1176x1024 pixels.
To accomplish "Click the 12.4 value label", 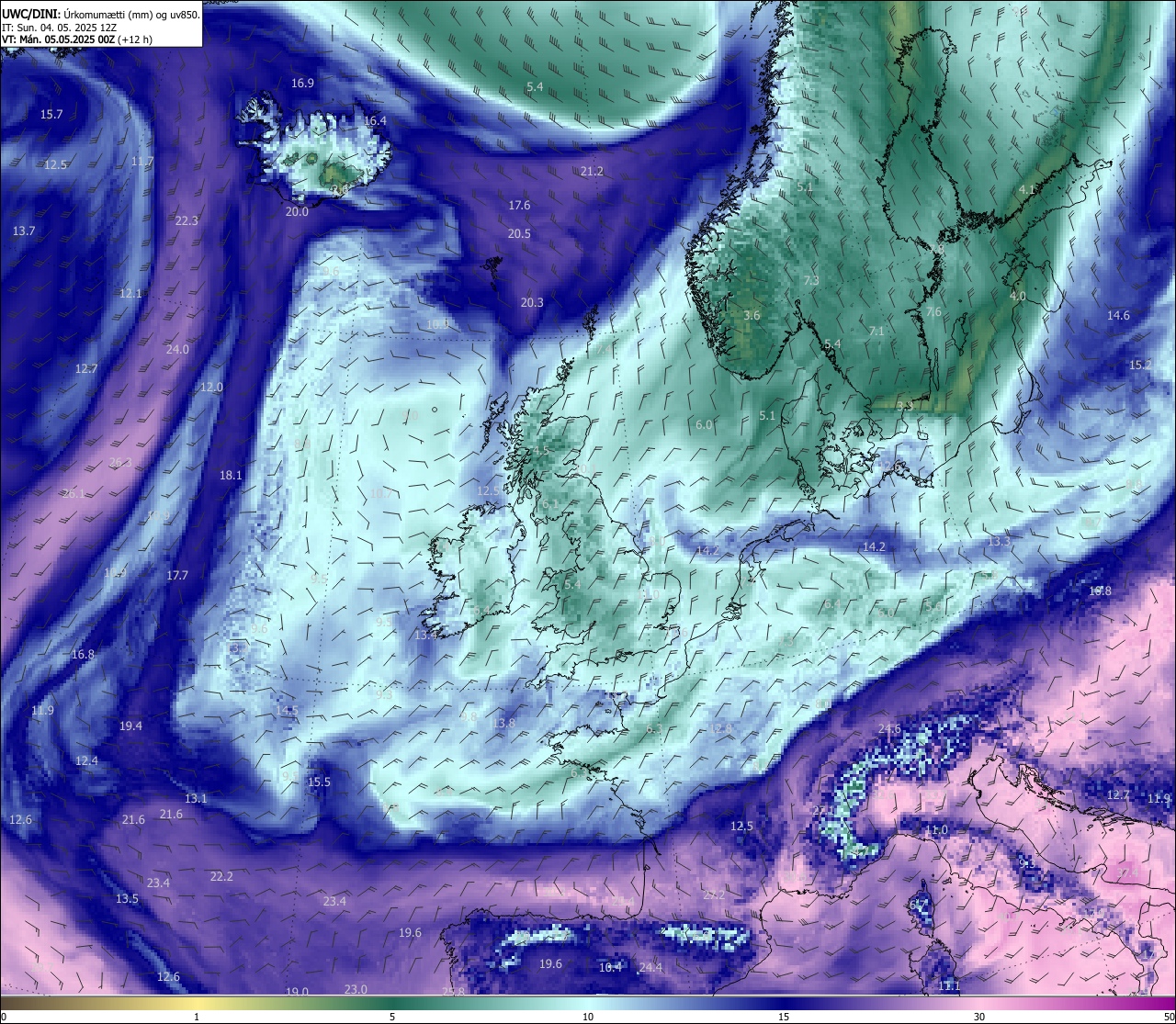I will [x=86, y=761].
